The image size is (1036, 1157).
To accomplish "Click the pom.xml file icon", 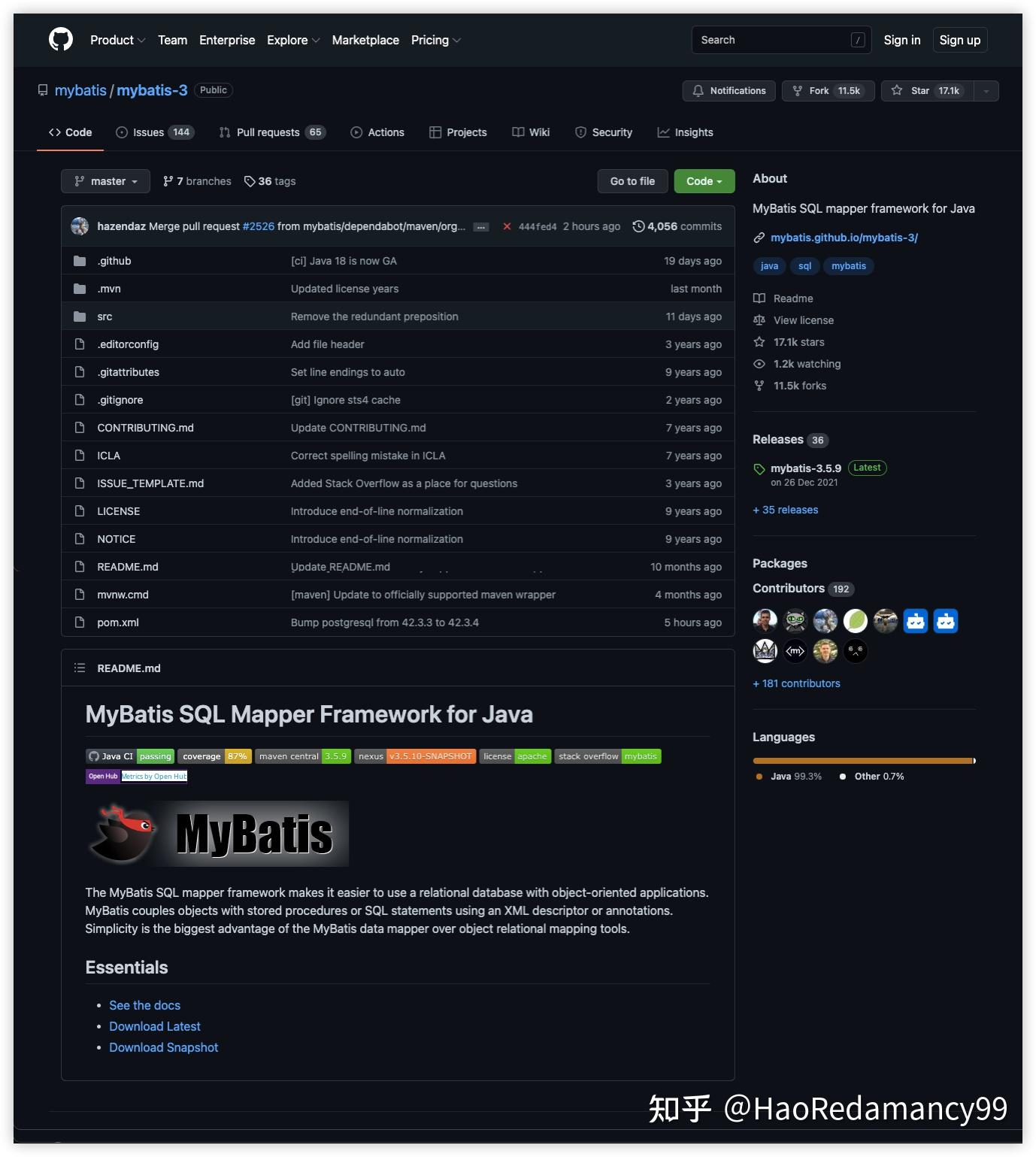I will point(80,622).
